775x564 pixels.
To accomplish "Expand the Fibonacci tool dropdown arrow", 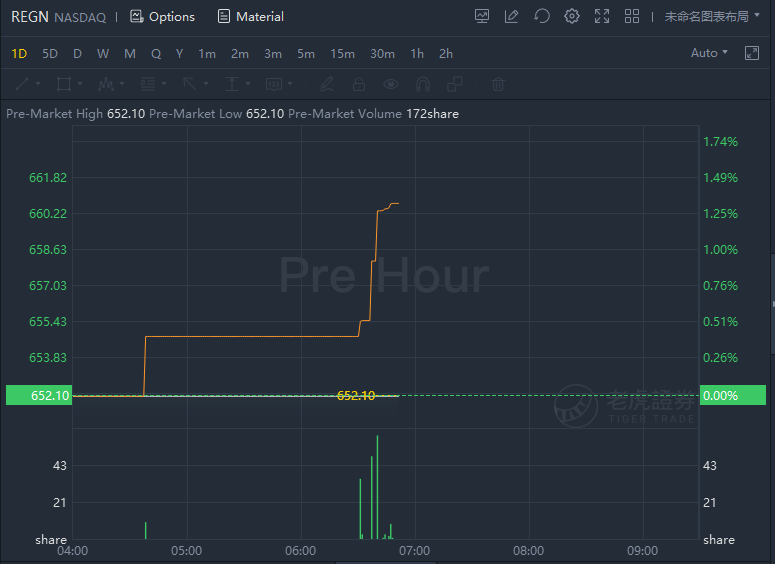I will (164, 84).
